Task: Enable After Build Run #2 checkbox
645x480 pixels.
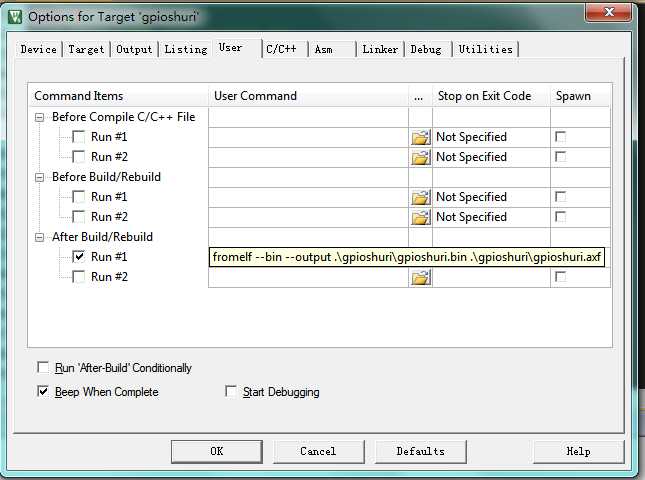Action: click(79, 277)
